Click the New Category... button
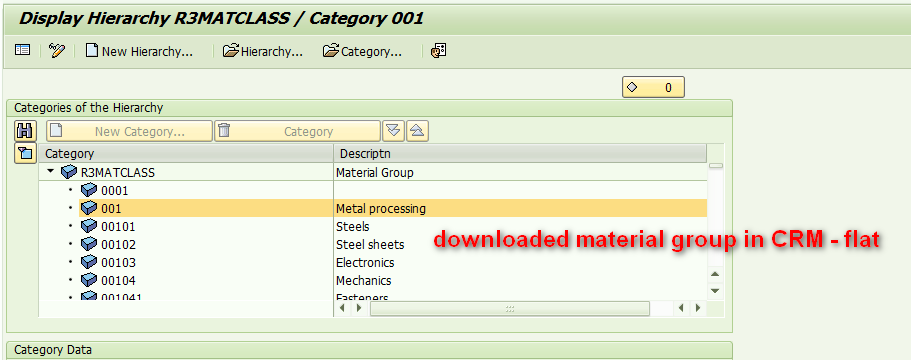This screenshot has height=360, width=911. (130, 131)
